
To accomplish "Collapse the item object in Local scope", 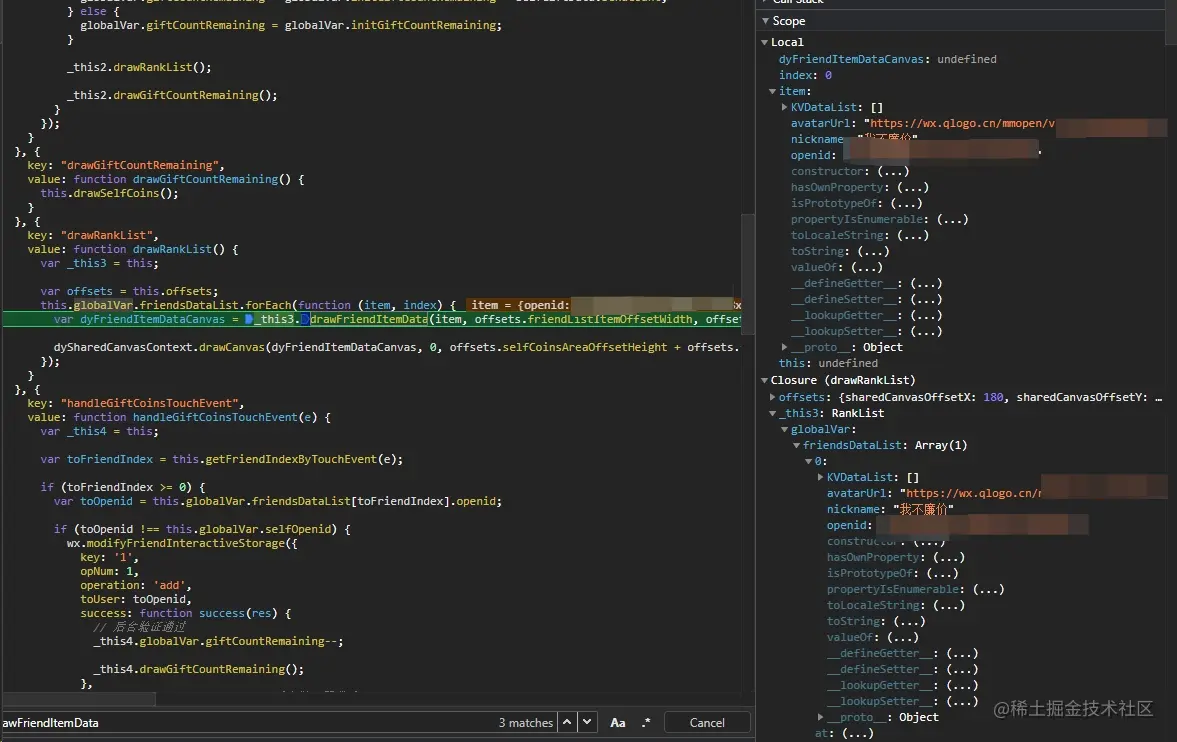I will point(772,91).
